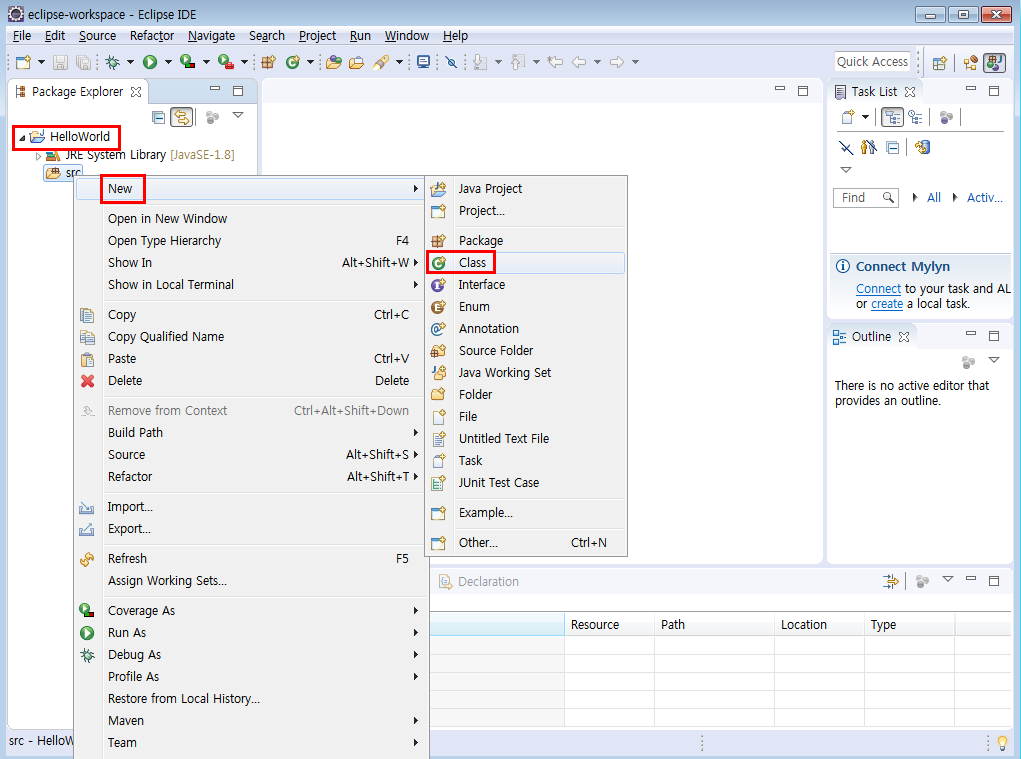
Task: Click the Quick Access field
Action: pyautogui.click(x=873, y=62)
